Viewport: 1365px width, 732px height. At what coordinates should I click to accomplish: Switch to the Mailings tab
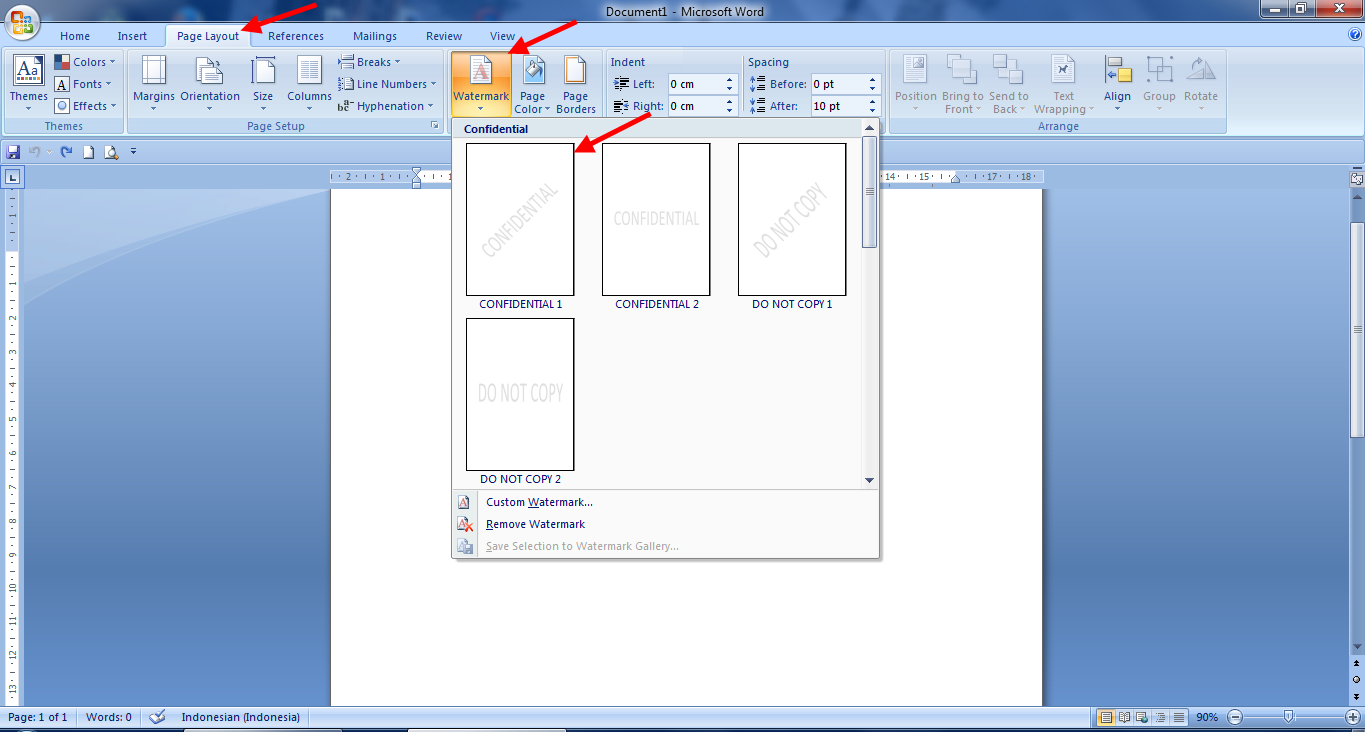[375, 36]
